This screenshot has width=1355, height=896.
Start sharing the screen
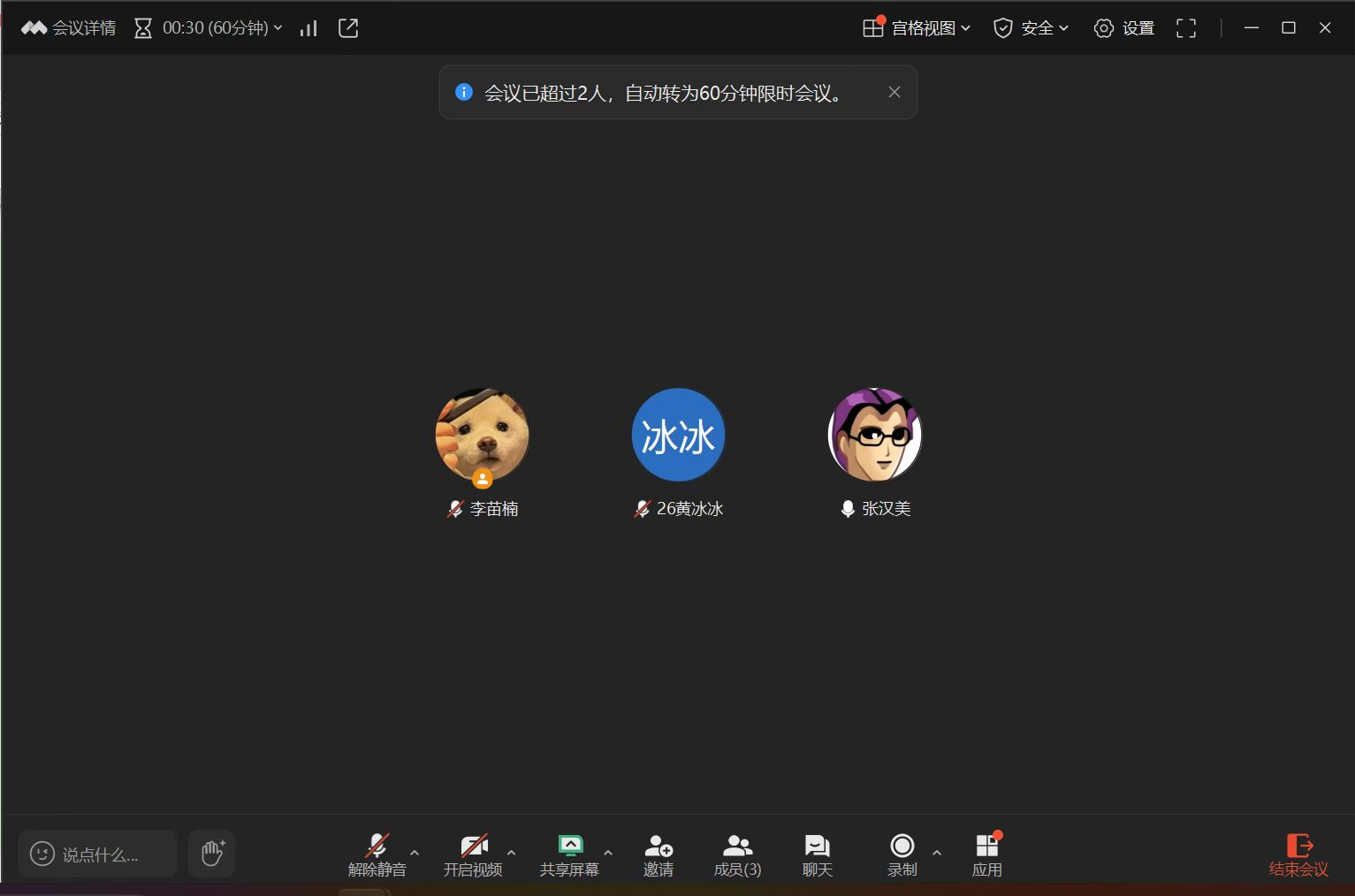569,854
